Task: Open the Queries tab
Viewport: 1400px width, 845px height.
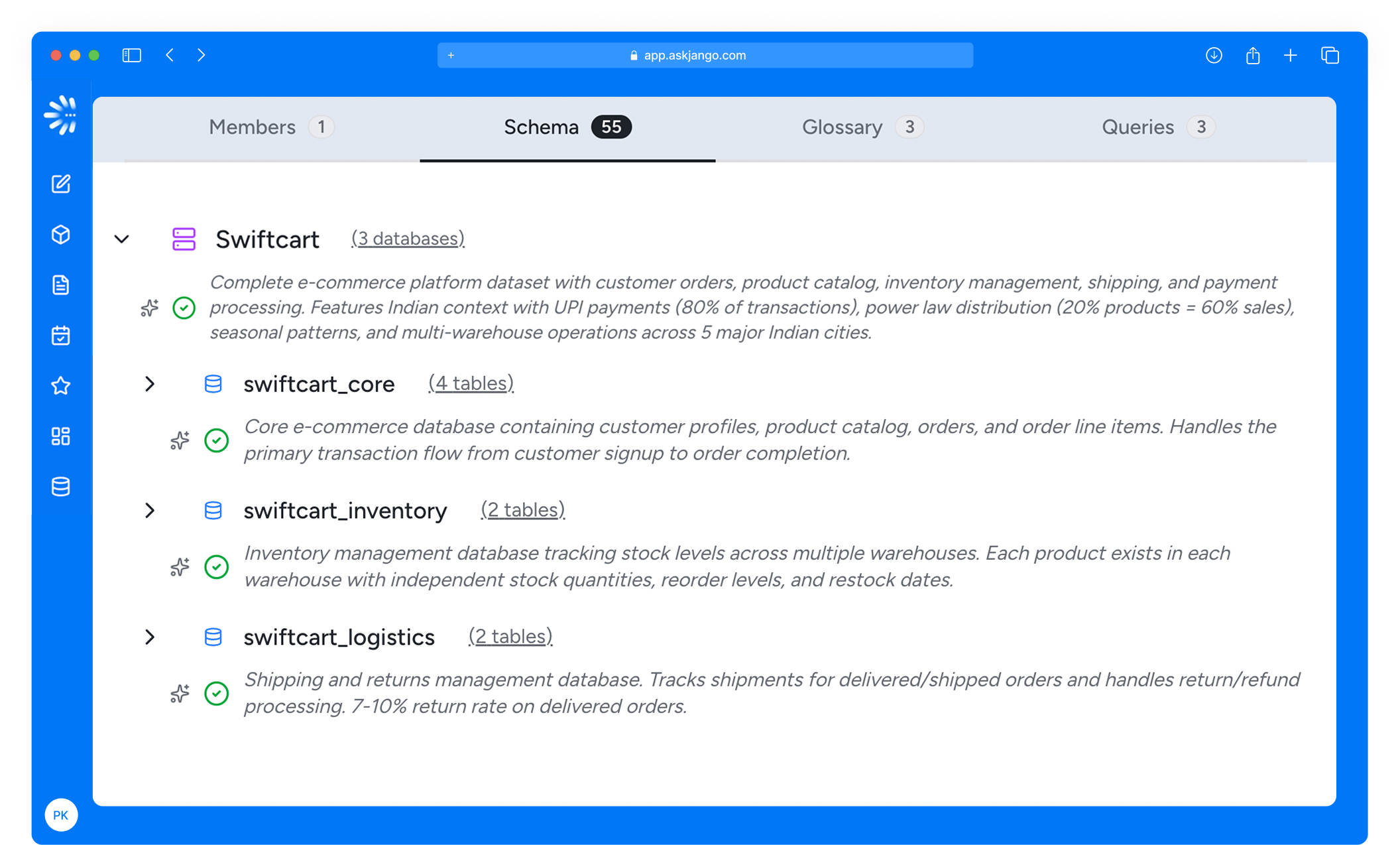Action: 1159,127
